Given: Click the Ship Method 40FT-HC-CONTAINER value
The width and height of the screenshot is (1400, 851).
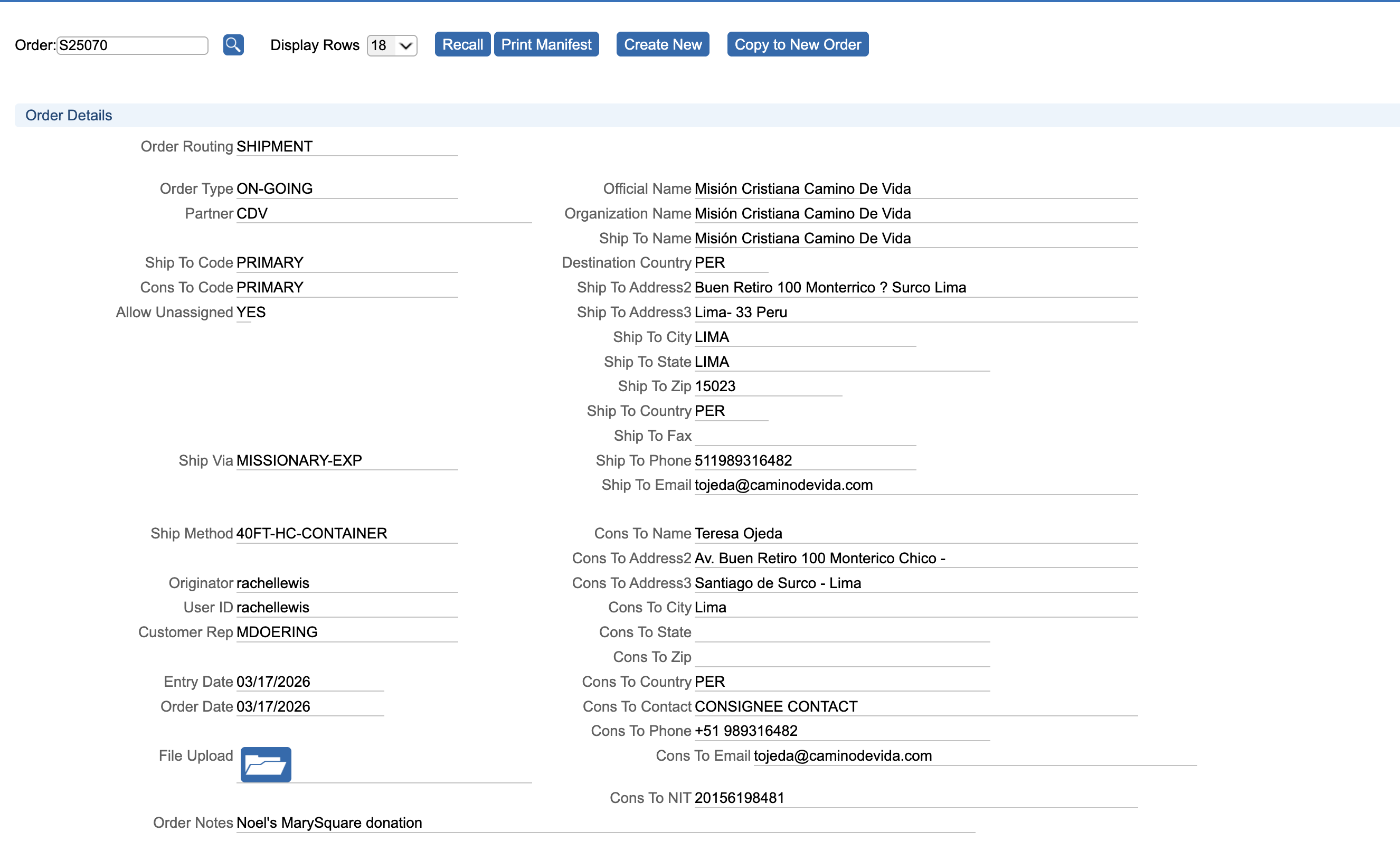Looking at the screenshot, I should (311, 533).
